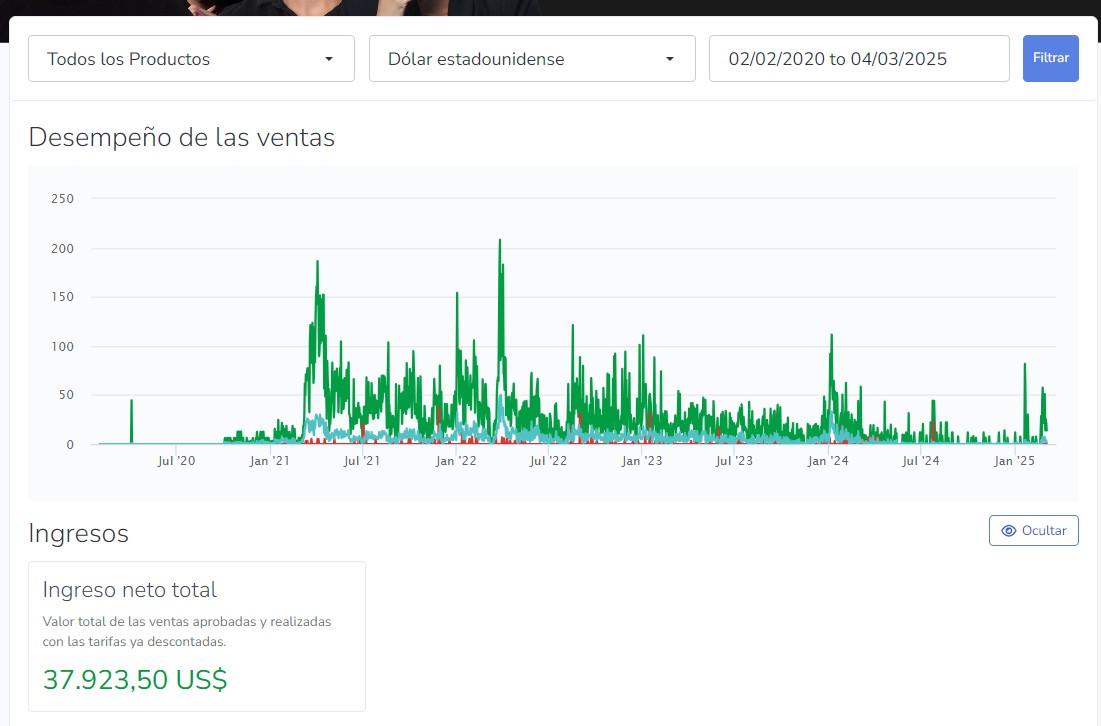Click the 37.923,50 US$ income amount
This screenshot has height=726, width=1101.
pos(135,680)
